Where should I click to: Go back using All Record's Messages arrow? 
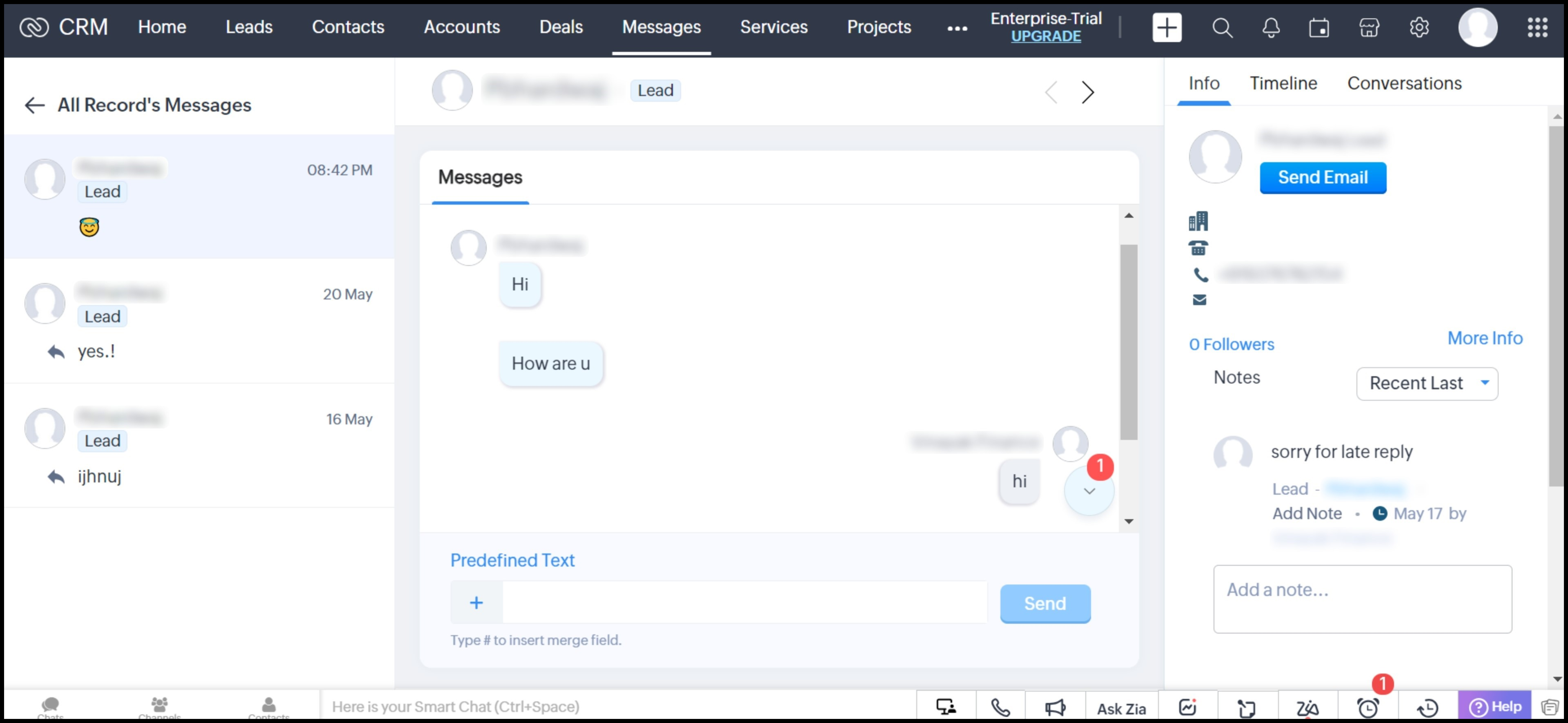(35, 105)
